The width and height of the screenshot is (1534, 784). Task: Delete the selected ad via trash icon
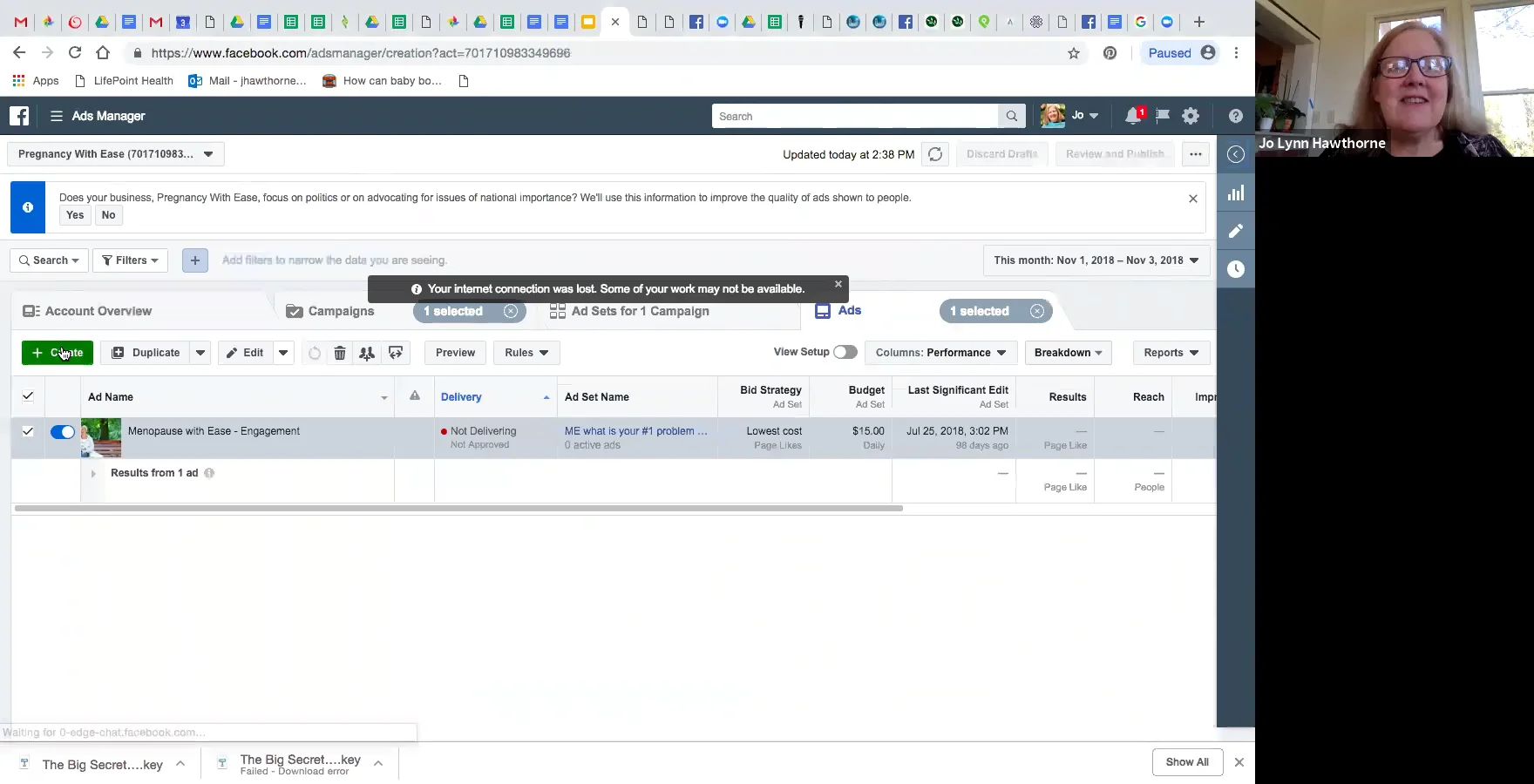point(340,353)
